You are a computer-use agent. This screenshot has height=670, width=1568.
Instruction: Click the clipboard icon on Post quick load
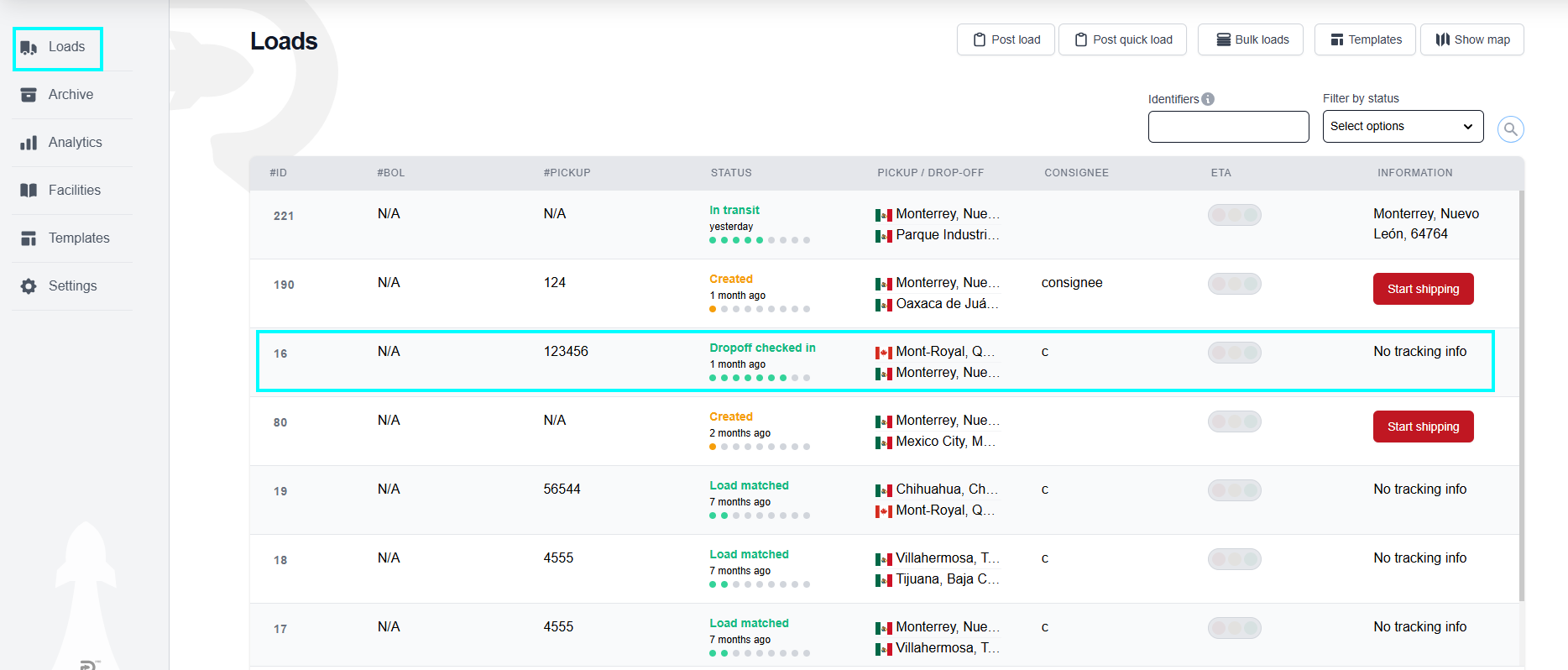pyautogui.click(x=1081, y=39)
